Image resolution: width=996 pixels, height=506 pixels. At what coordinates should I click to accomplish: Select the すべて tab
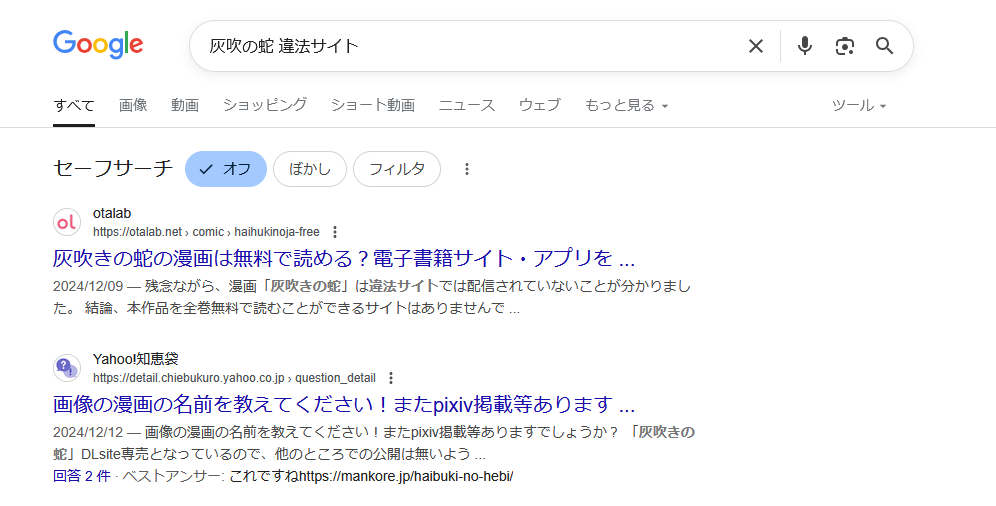74,105
